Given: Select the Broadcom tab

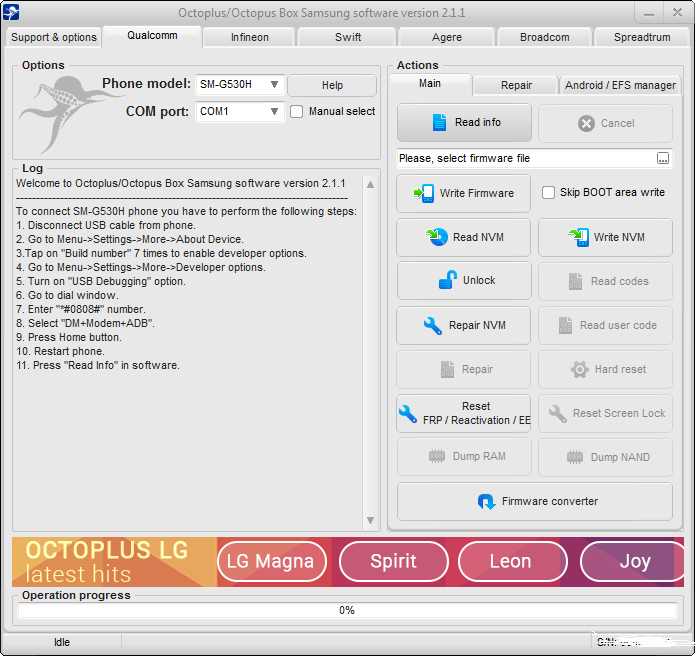Looking at the screenshot, I should coord(544,37).
